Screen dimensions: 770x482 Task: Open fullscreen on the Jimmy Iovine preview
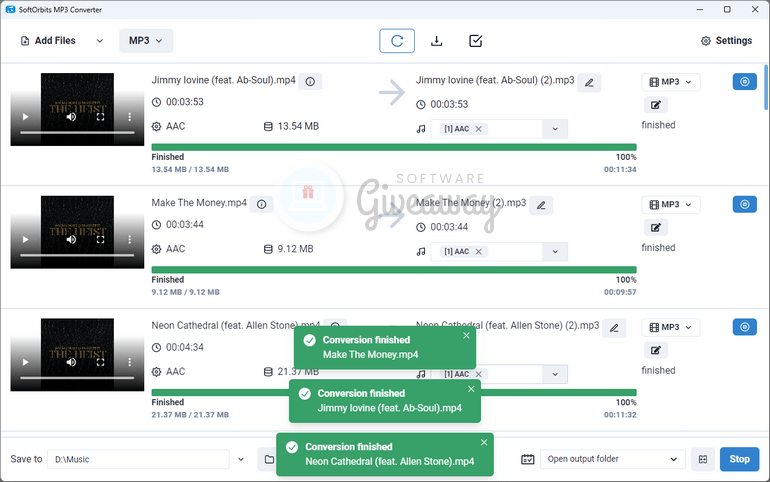click(x=100, y=117)
